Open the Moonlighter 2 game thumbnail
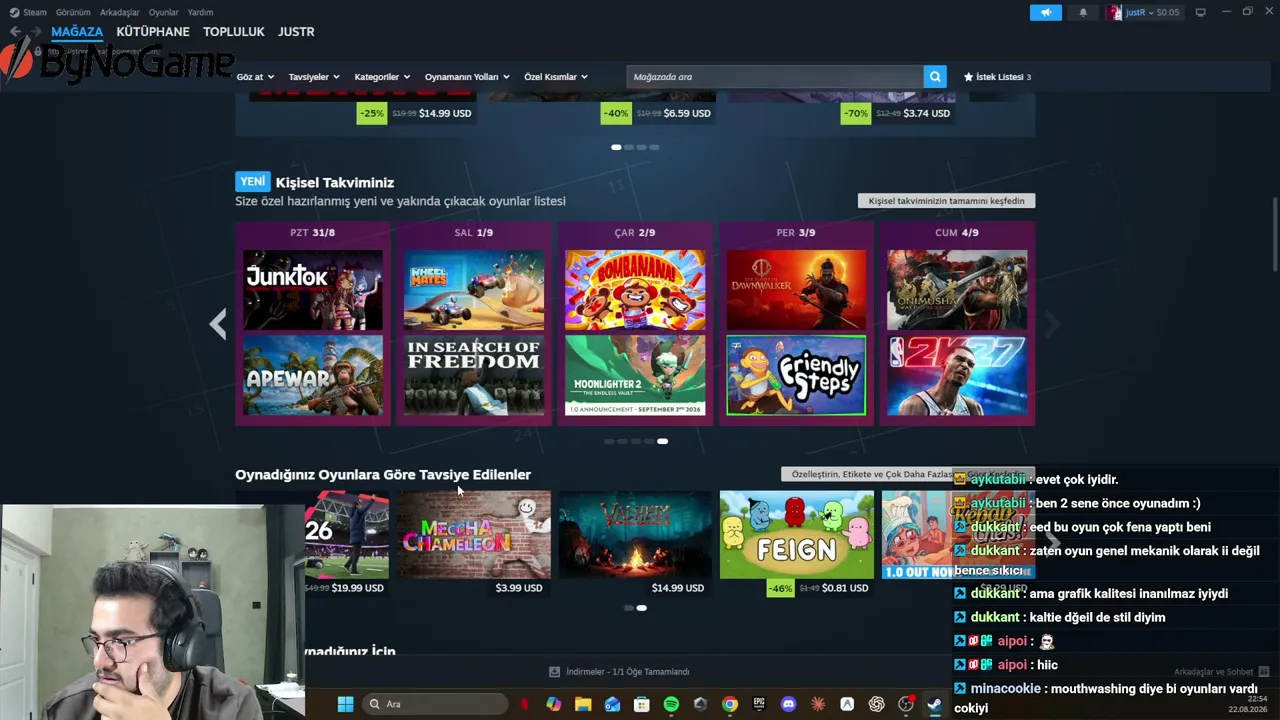Viewport: 1280px width, 720px height. click(x=635, y=375)
